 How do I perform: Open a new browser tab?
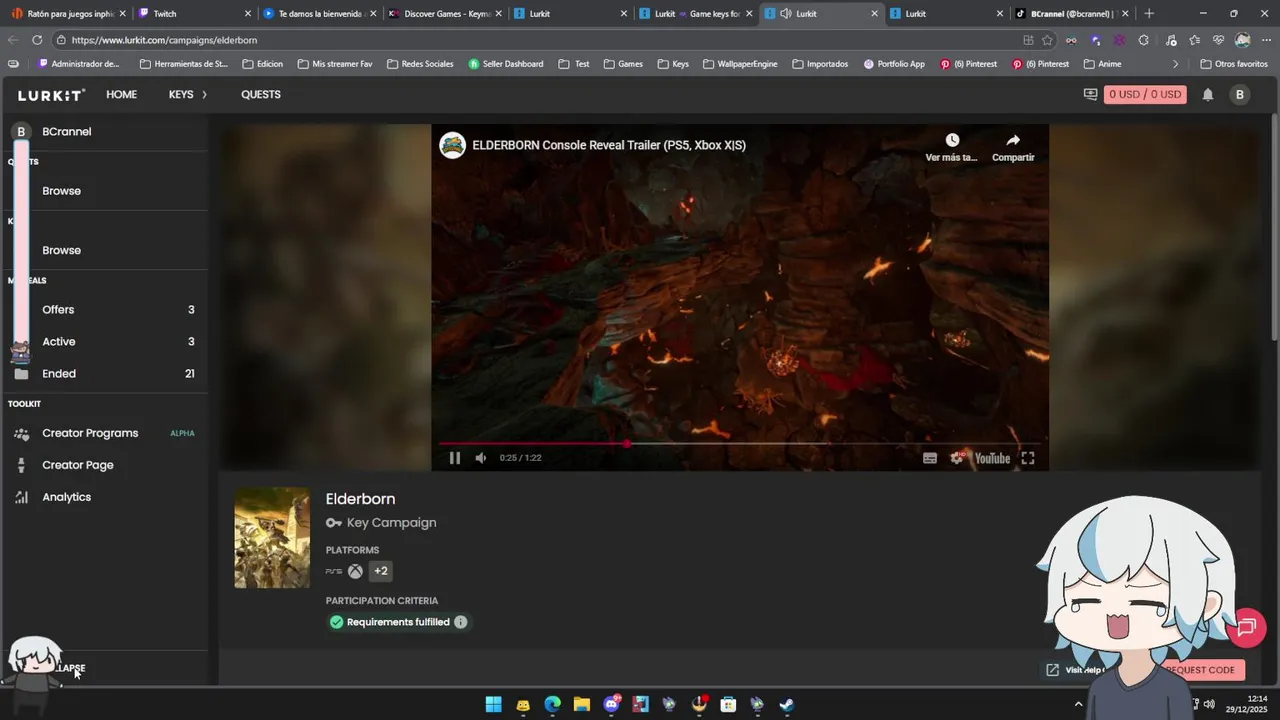pos(1149,14)
